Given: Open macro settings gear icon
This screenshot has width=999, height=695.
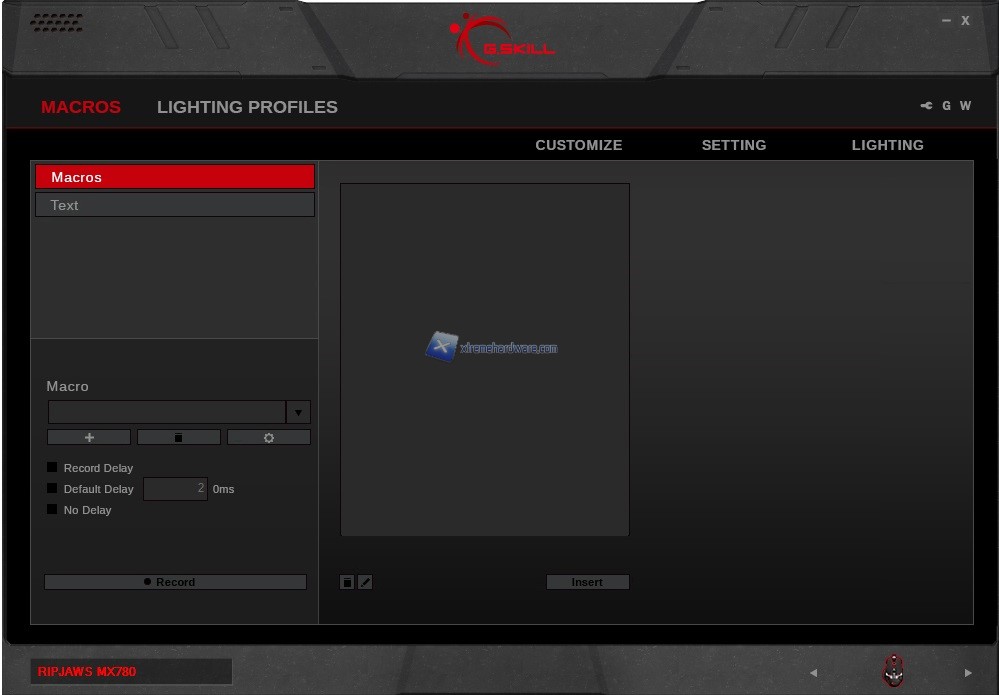Looking at the screenshot, I should pyautogui.click(x=269, y=438).
